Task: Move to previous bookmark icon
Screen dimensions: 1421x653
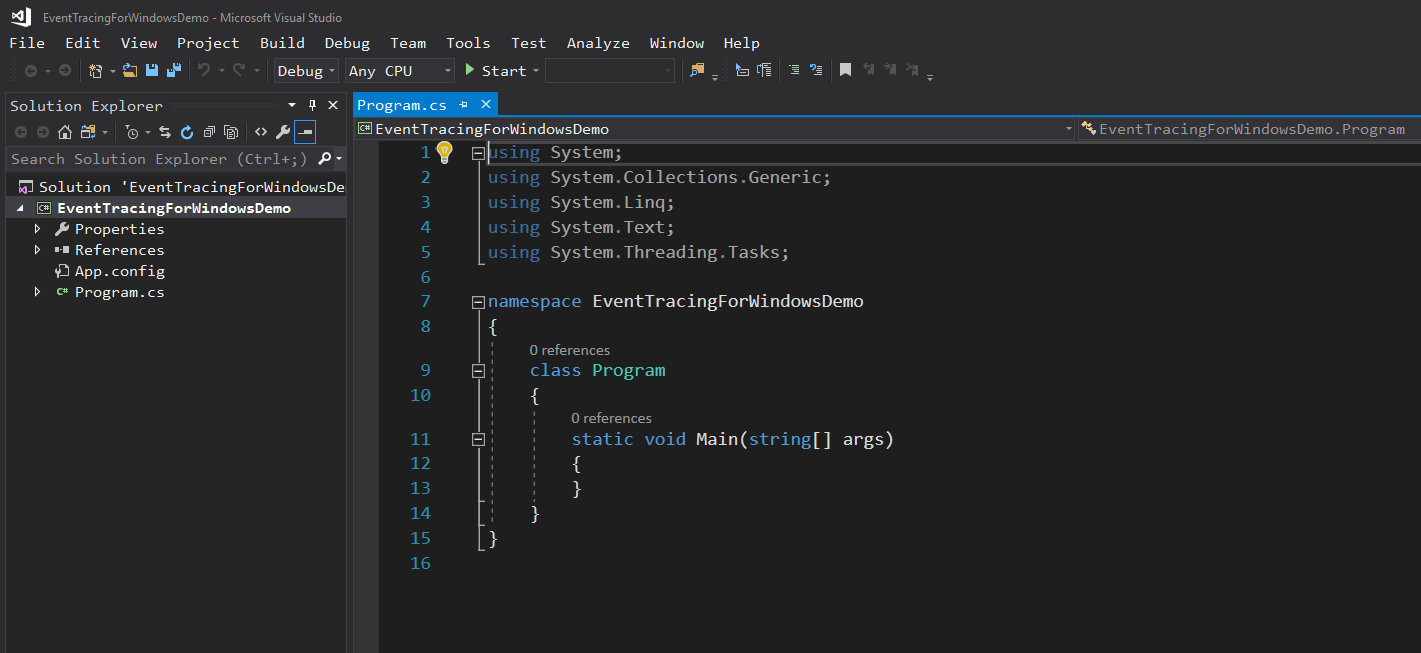Action: 868,71
